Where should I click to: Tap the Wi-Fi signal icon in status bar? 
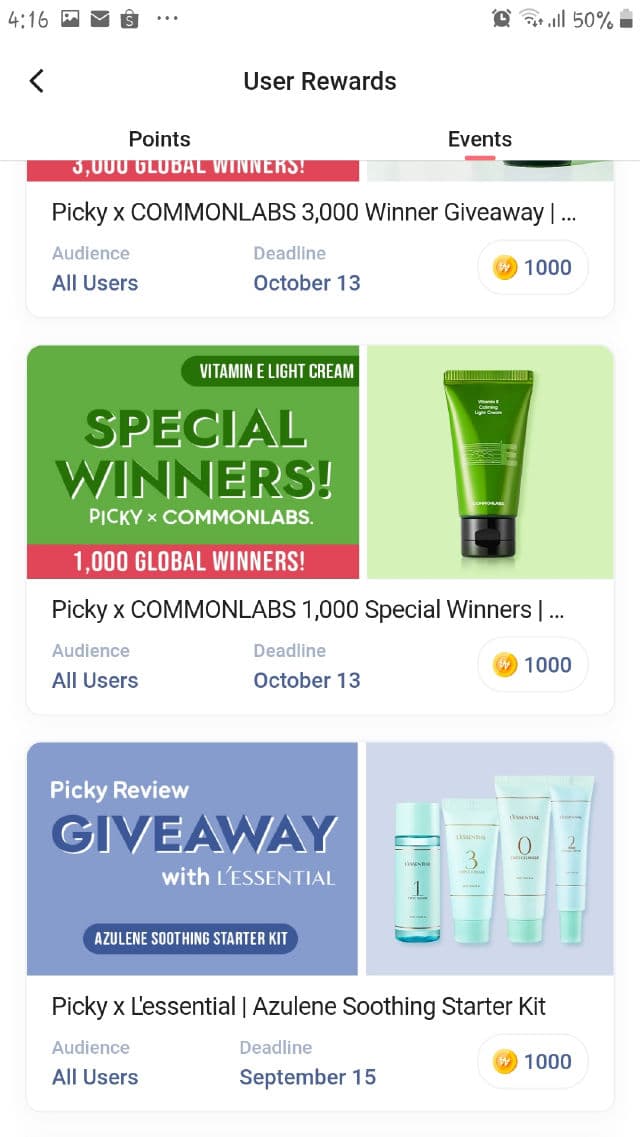tap(532, 20)
